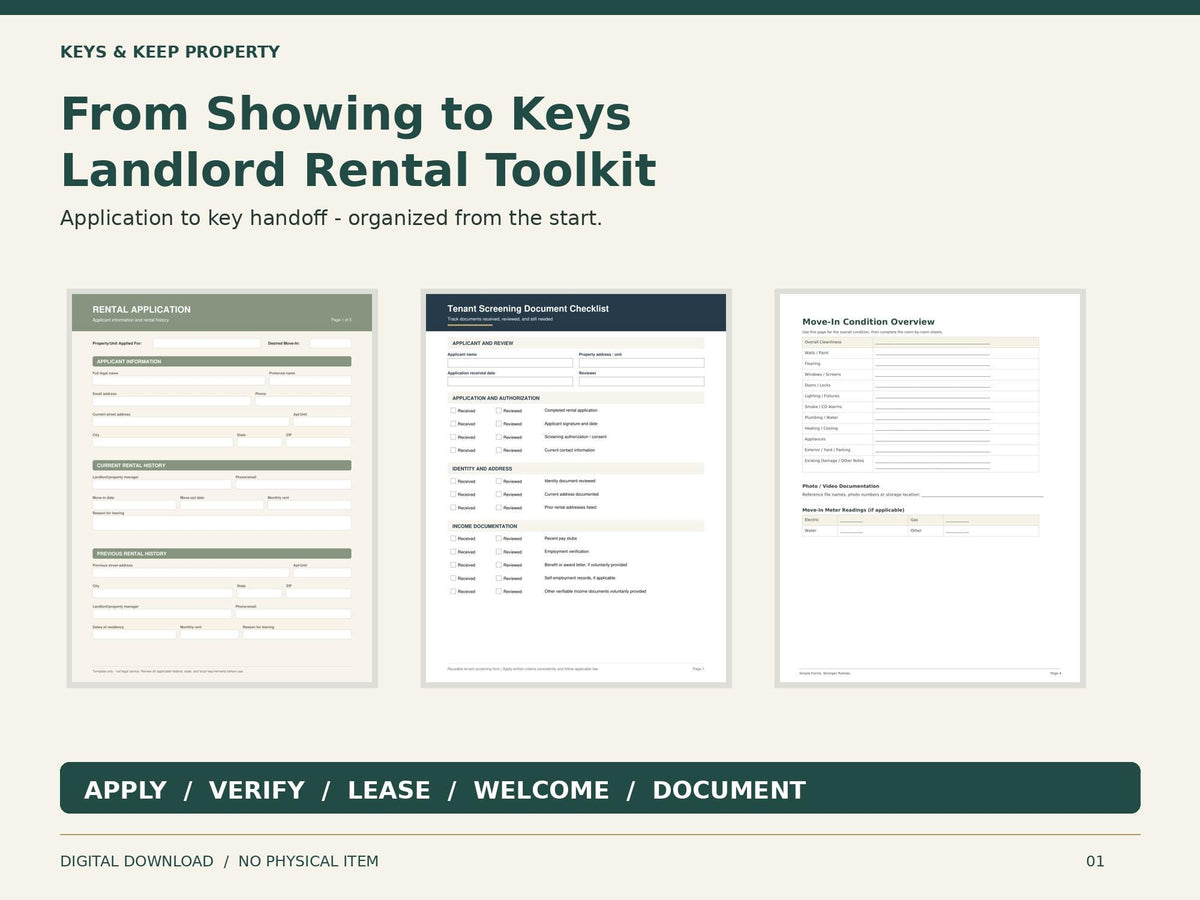Click the word DOCUMENT in banner
This screenshot has height=900, width=1200.
click(x=729, y=790)
